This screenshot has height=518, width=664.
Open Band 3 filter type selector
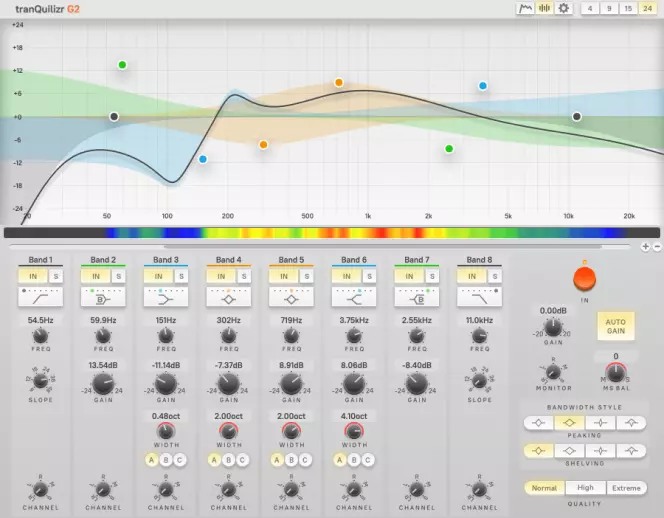(166, 296)
